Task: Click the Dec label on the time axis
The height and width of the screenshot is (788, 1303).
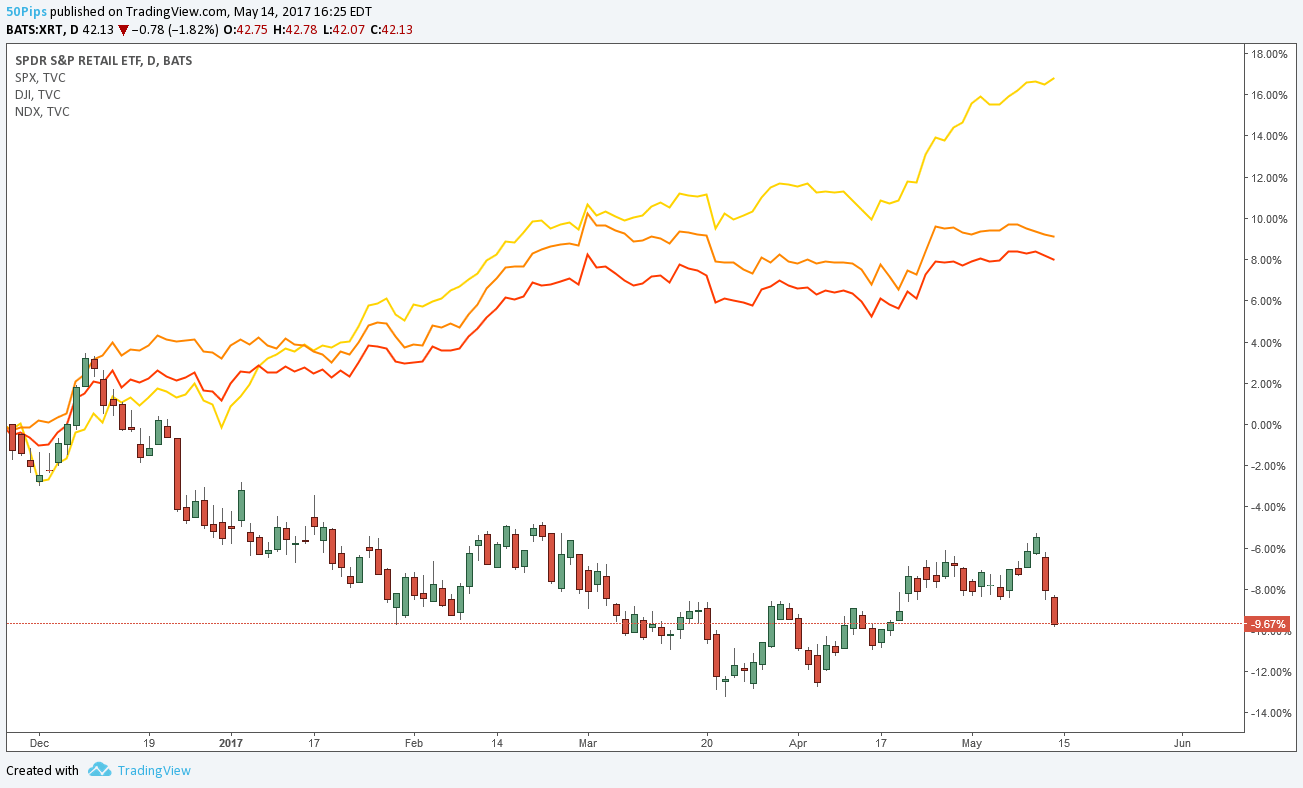Action: [39, 743]
